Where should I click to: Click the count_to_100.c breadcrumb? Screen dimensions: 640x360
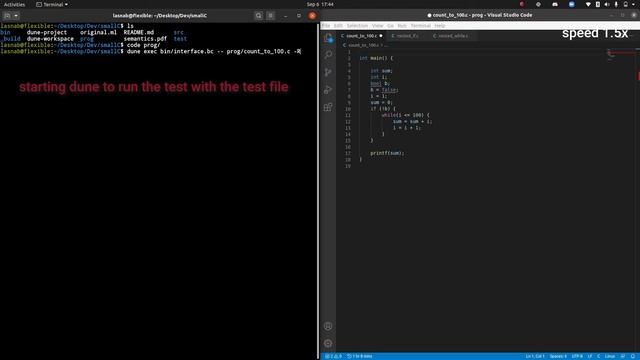pos(363,45)
